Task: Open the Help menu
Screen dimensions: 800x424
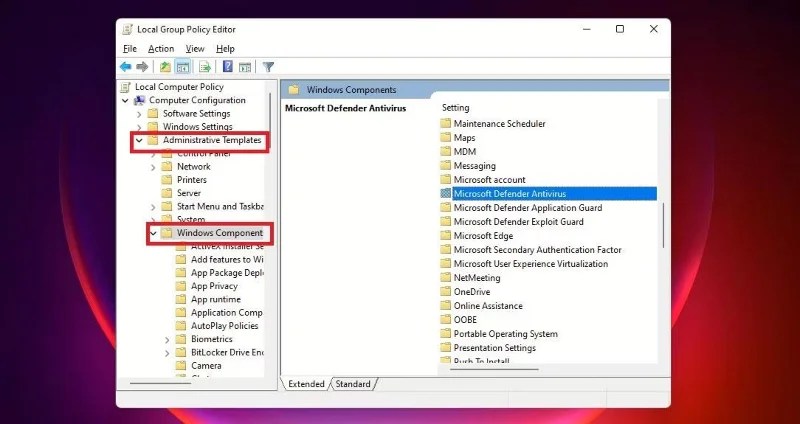Action: point(225,49)
